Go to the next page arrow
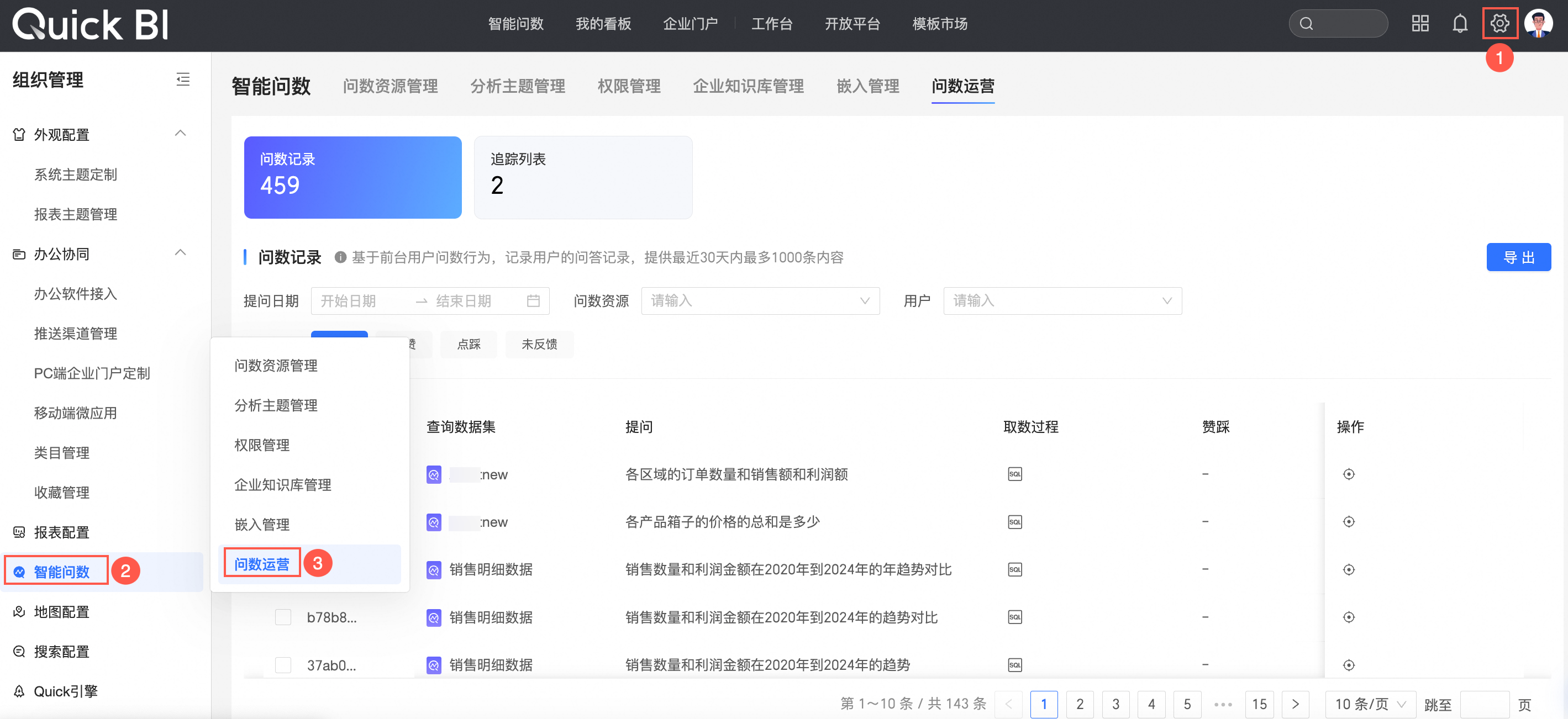Screen dimensions: 1568x719 click(x=1295, y=704)
